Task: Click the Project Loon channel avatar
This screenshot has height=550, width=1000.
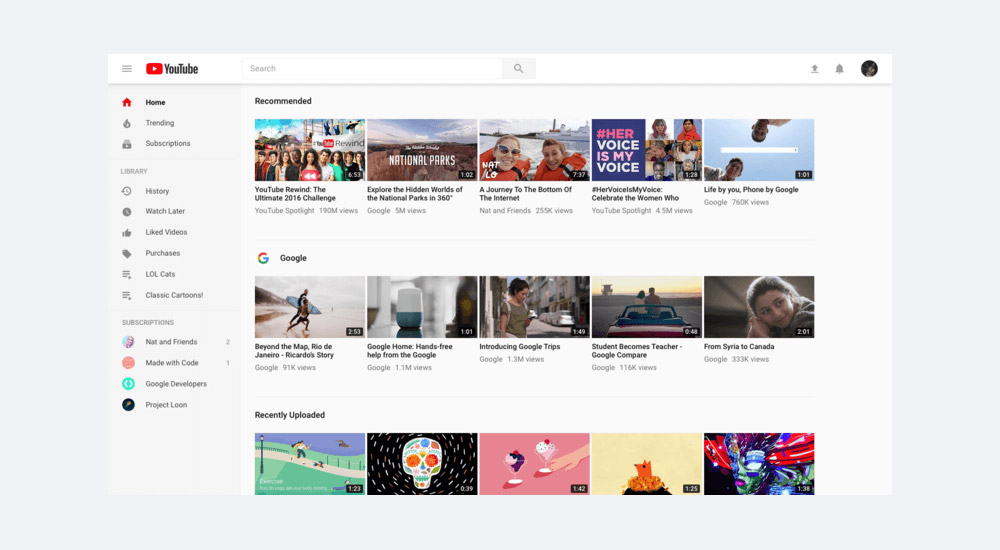Action: (x=128, y=405)
